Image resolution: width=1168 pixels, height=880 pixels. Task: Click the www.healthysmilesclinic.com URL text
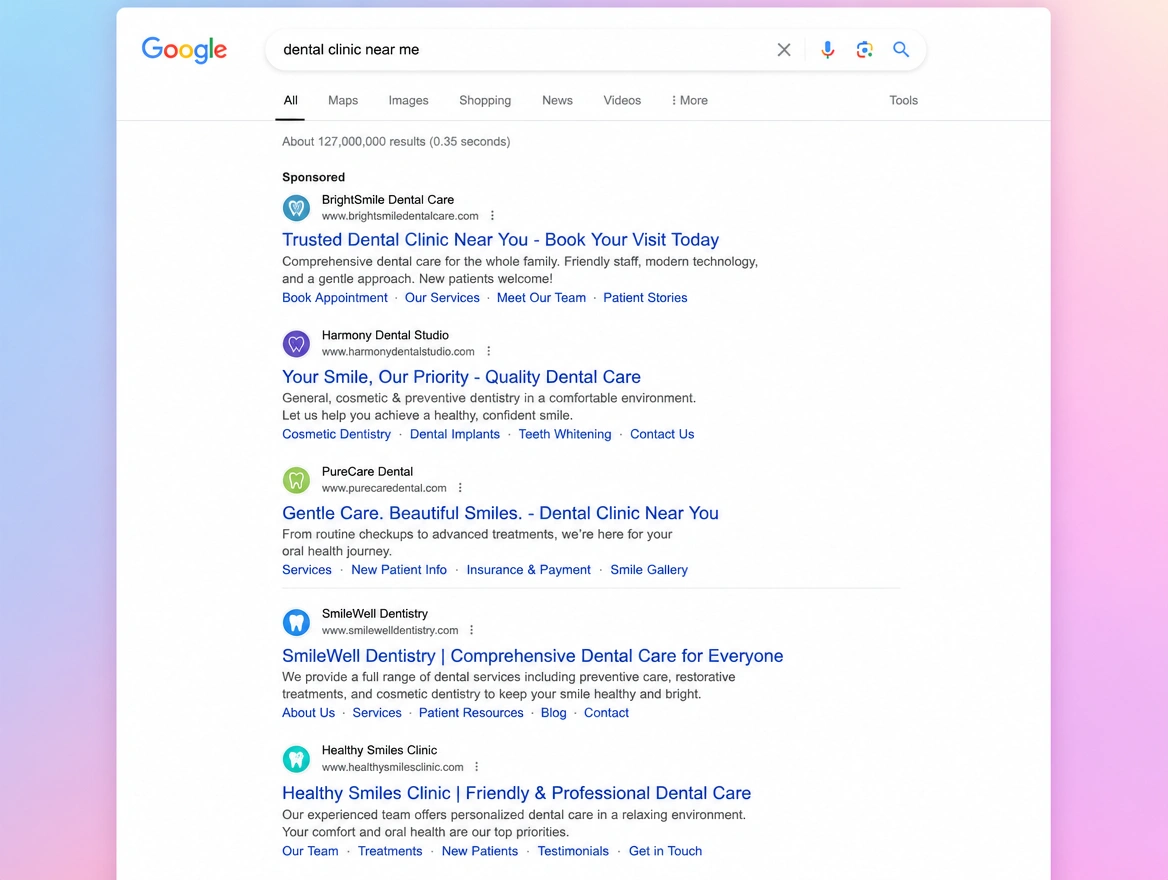point(393,767)
